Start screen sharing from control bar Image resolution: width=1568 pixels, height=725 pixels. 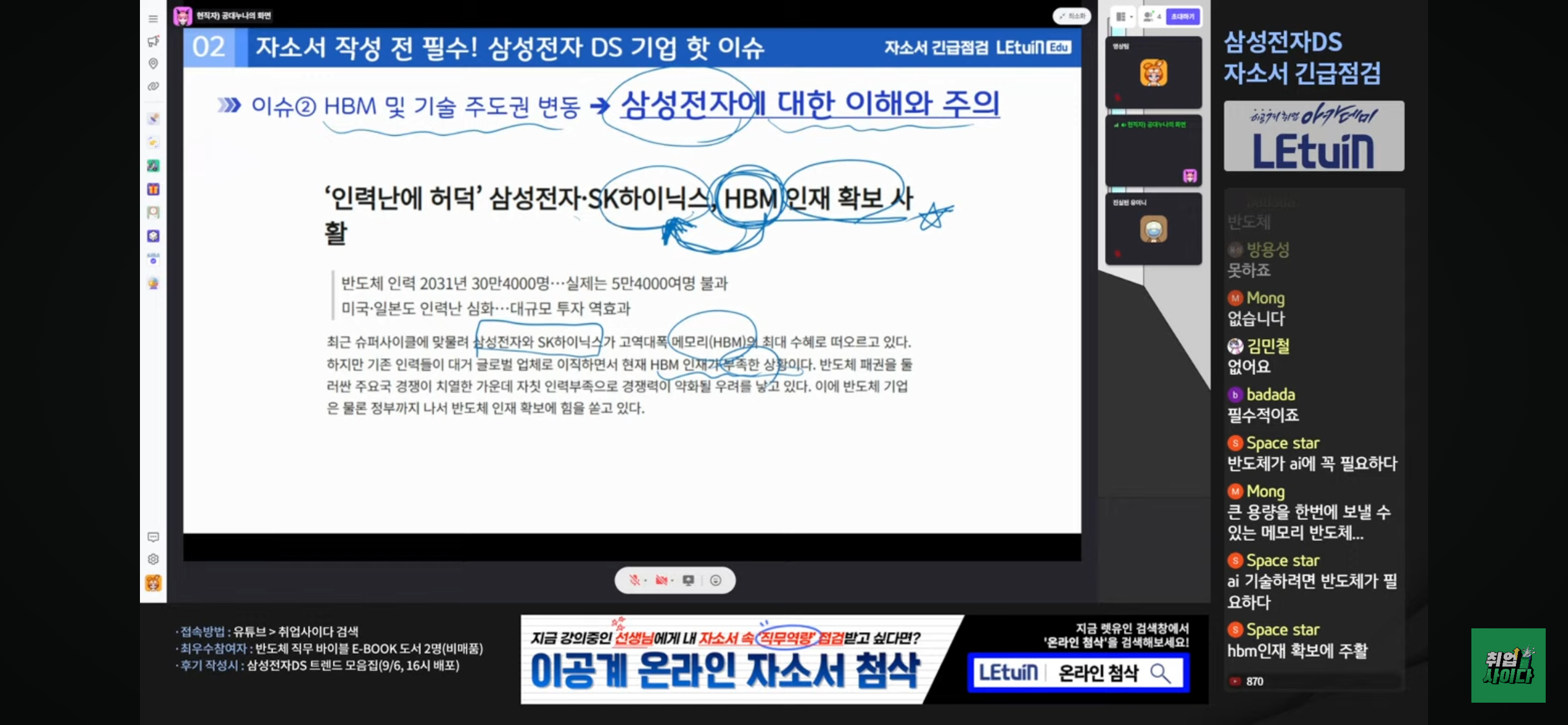(688, 580)
